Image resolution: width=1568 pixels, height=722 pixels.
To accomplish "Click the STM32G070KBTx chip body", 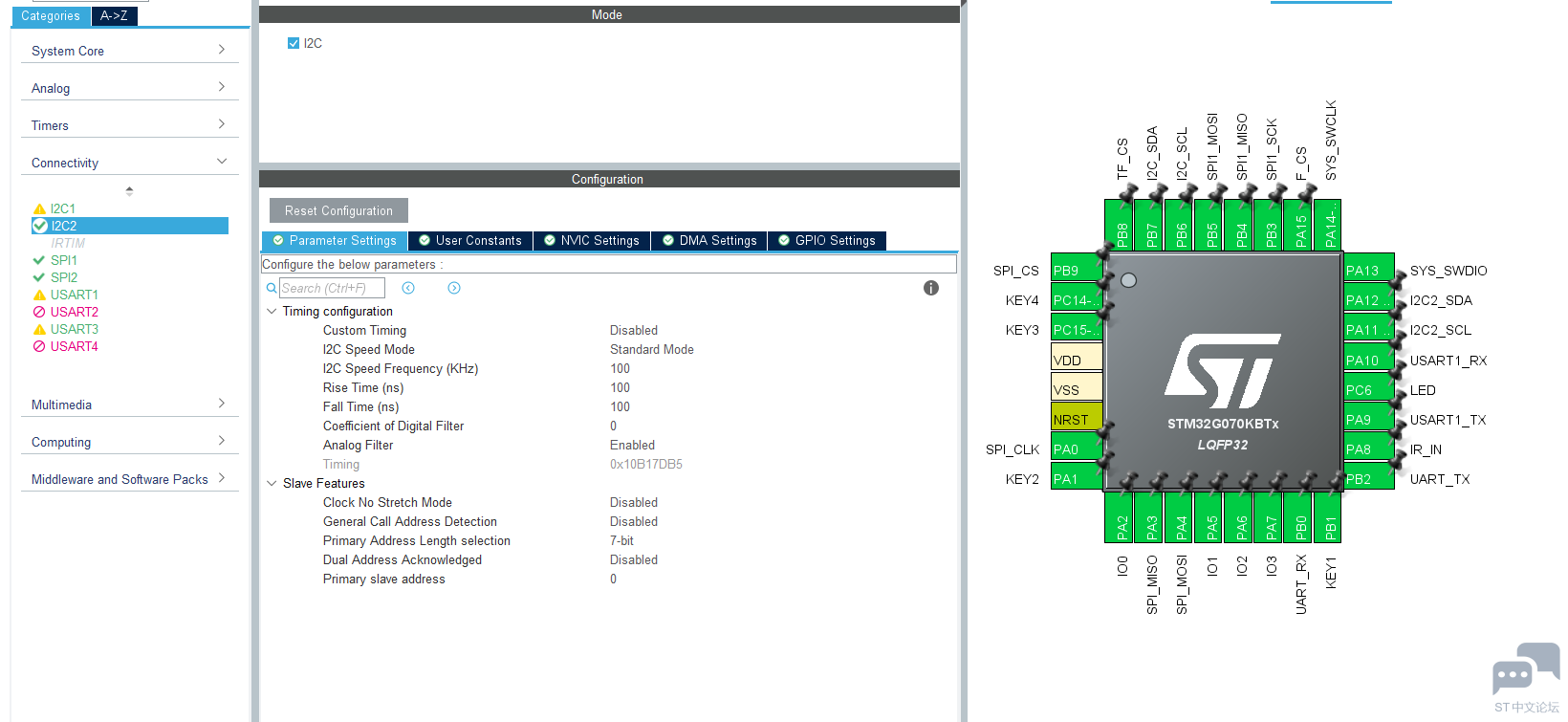I will pos(1223,371).
